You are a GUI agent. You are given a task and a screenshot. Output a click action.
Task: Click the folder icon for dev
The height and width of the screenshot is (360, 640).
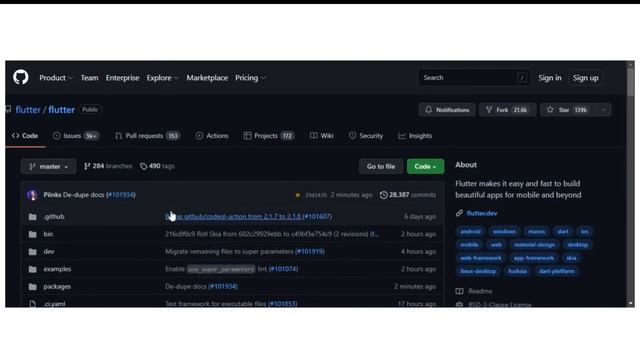[x=33, y=252]
